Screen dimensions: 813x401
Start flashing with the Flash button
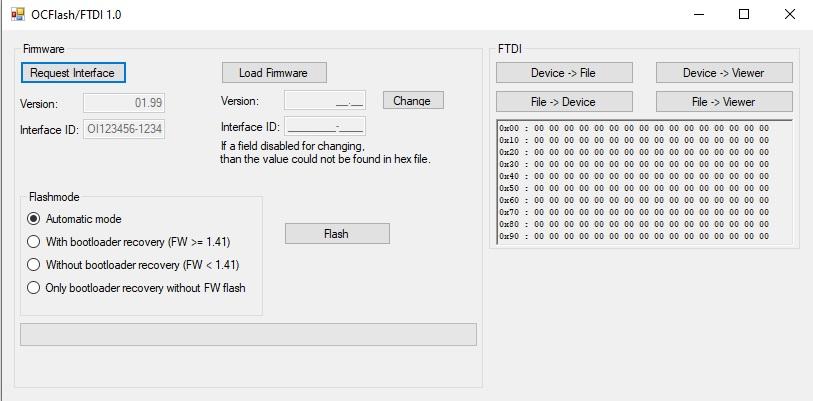coord(336,234)
